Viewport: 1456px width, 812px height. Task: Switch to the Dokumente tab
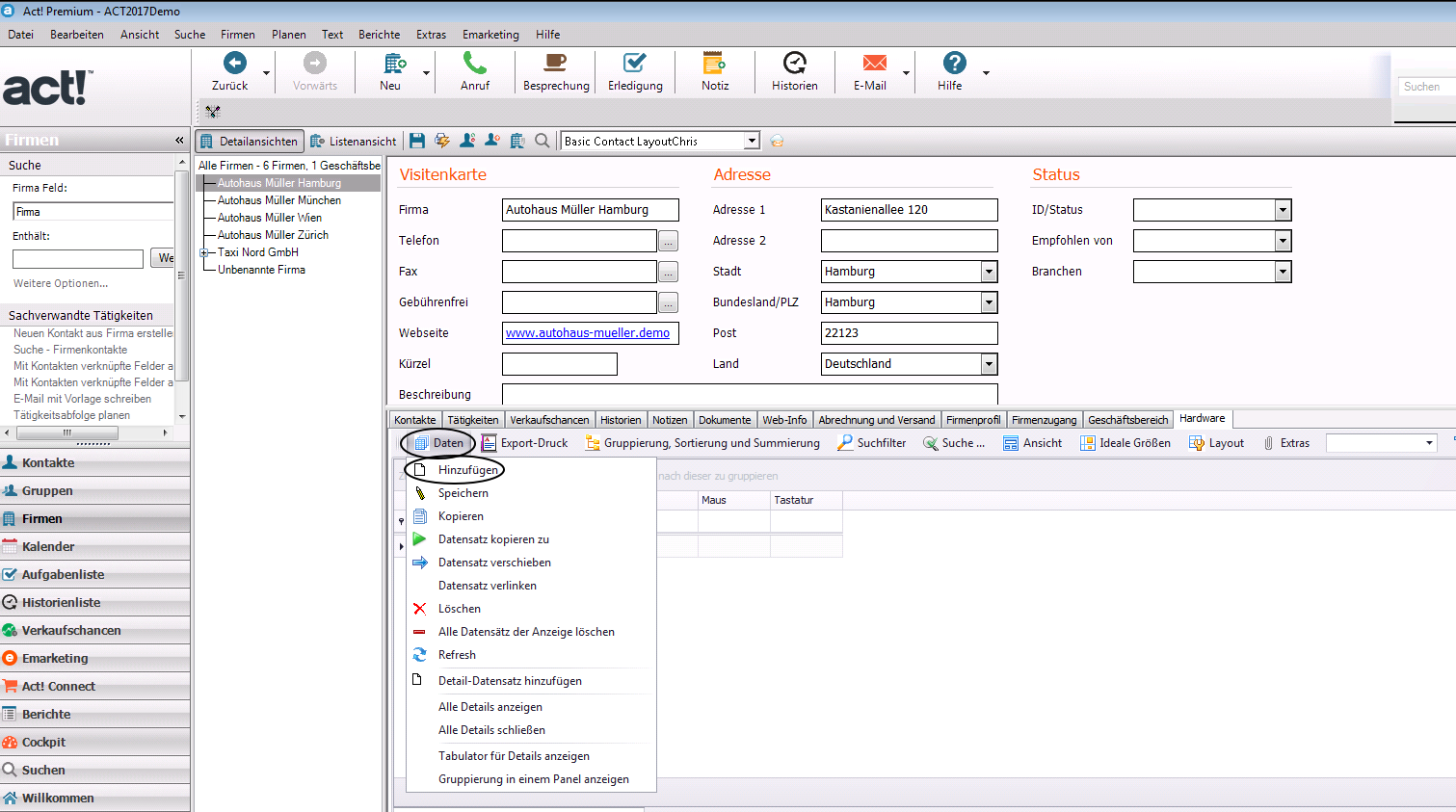(725, 420)
